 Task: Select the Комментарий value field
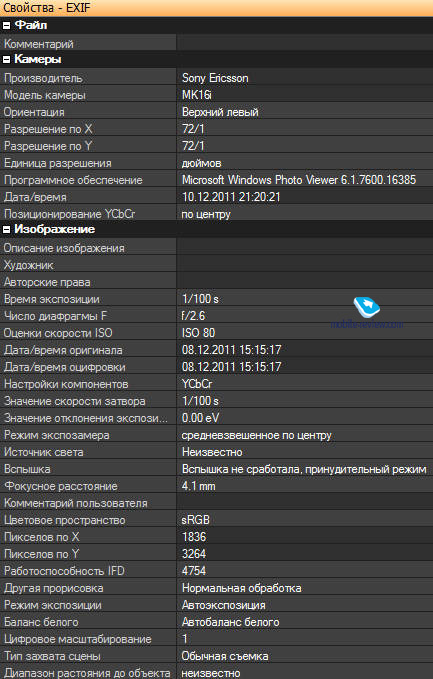[305, 43]
